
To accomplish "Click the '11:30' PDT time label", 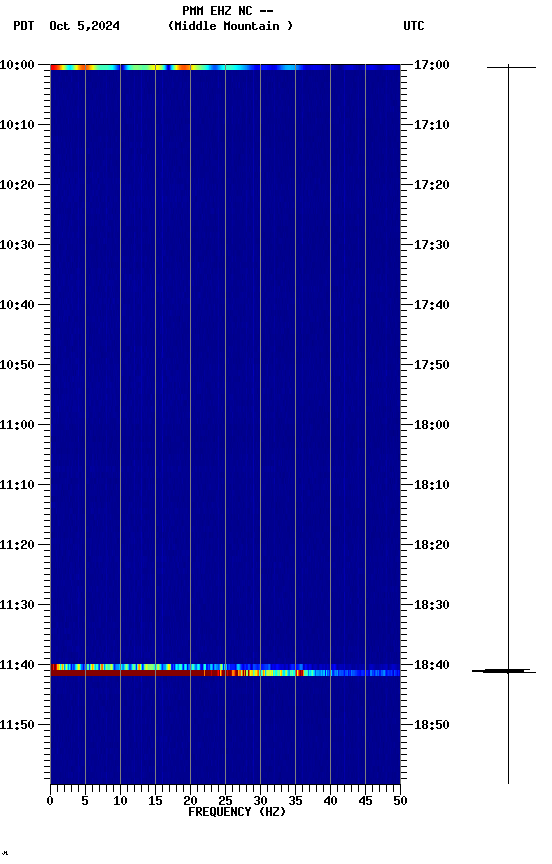I will (x=17, y=606).
